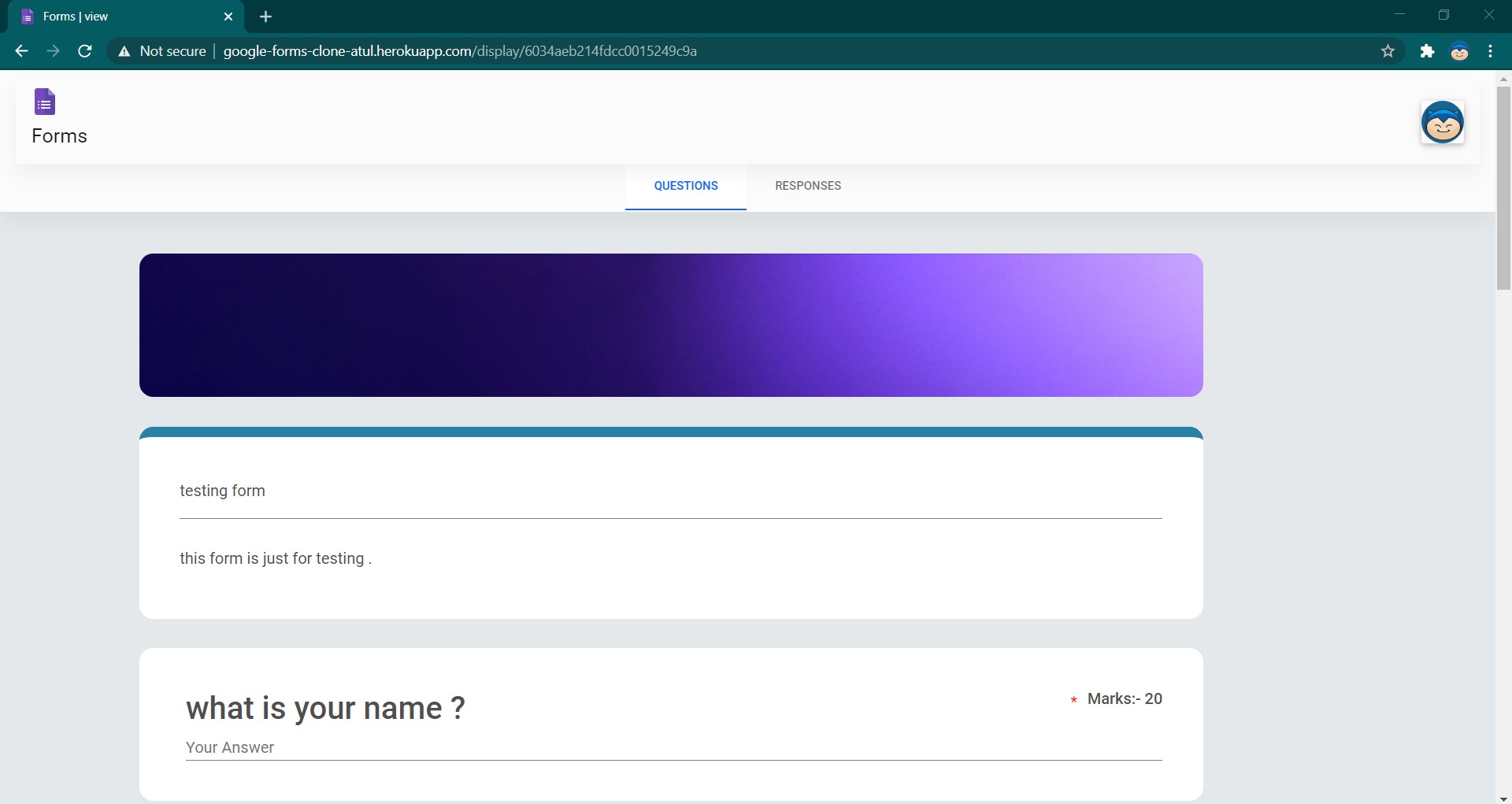Reload the current page
This screenshot has height=804, width=1512.
click(x=85, y=51)
